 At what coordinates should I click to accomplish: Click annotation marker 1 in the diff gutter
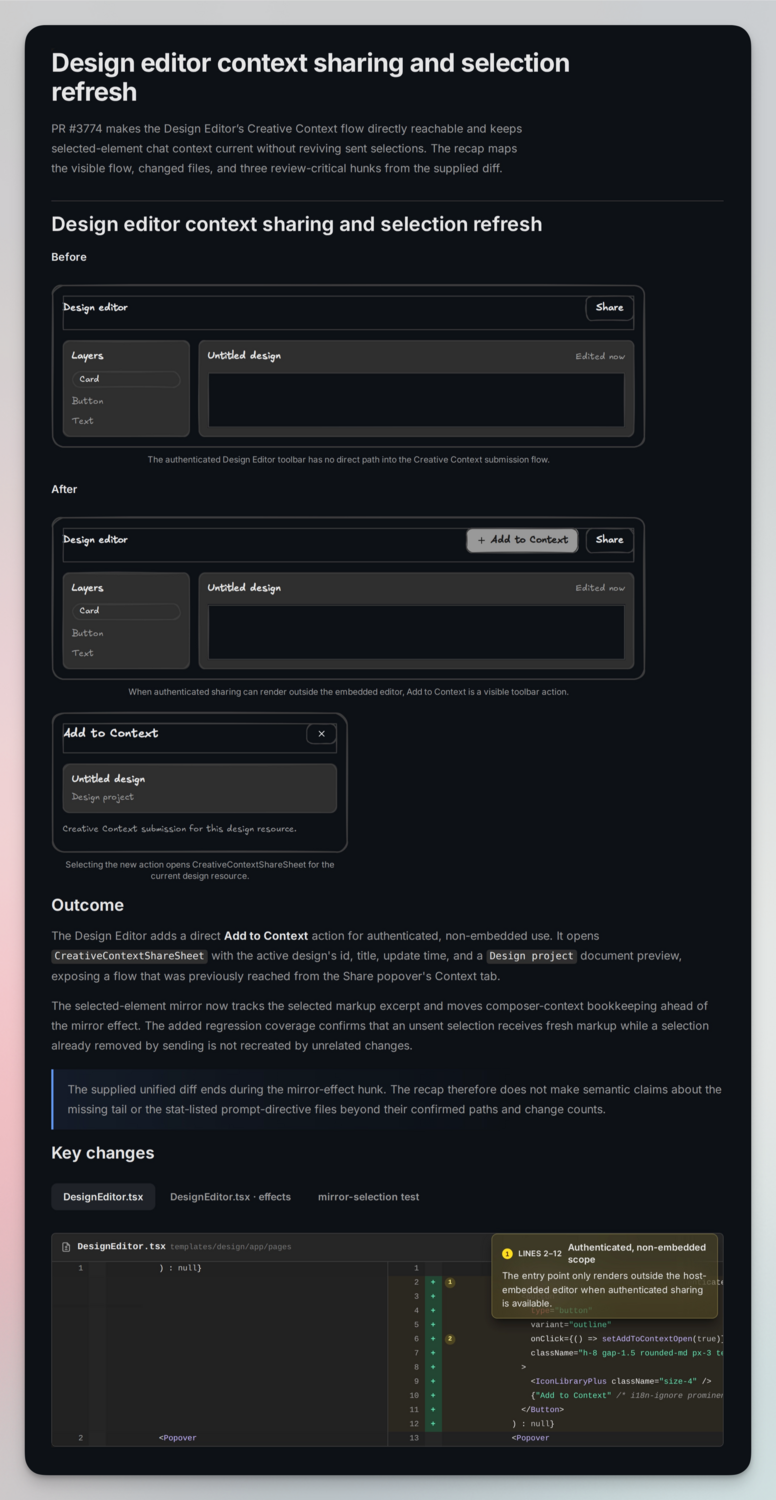tap(450, 1282)
